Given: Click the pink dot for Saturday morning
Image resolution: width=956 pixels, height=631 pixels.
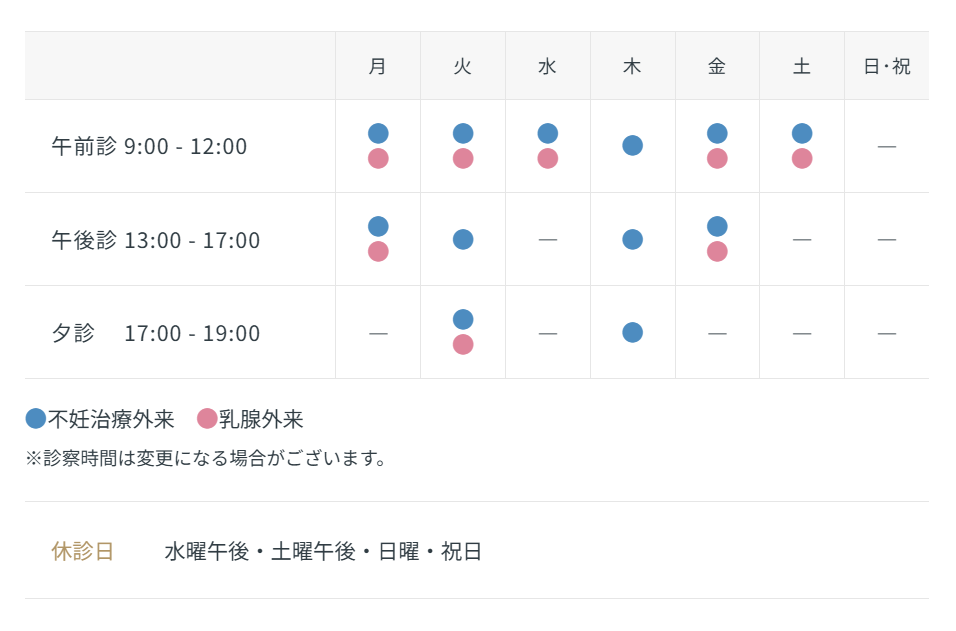Looking at the screenshot, I should pos(802,158).
